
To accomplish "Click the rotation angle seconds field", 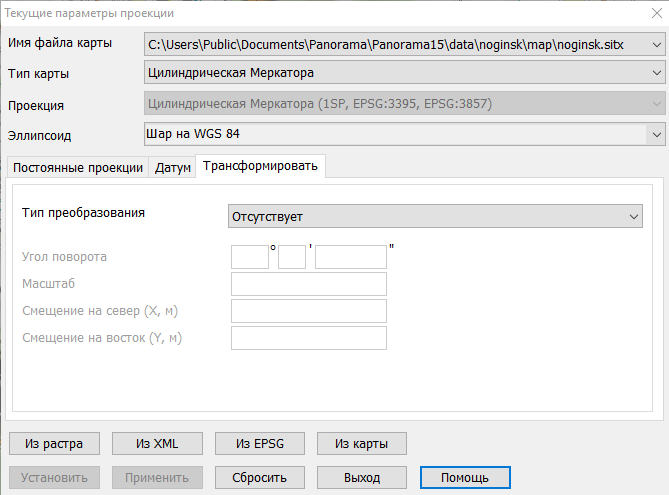I will coord(350,257).
